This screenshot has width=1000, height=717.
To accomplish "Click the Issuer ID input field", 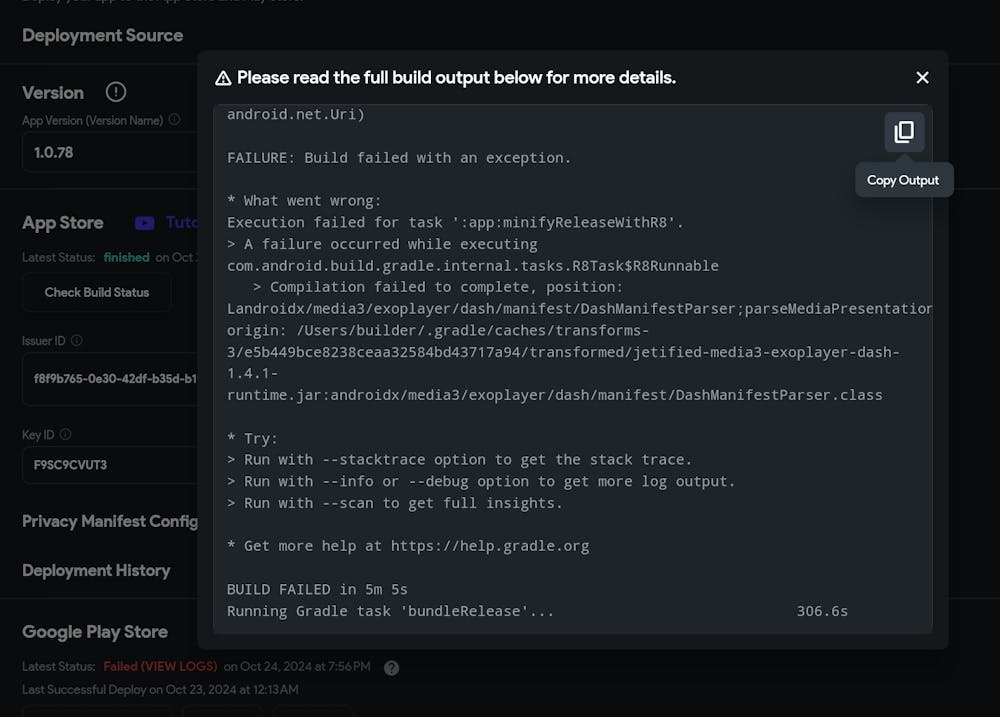I will [x=110, y=379].
